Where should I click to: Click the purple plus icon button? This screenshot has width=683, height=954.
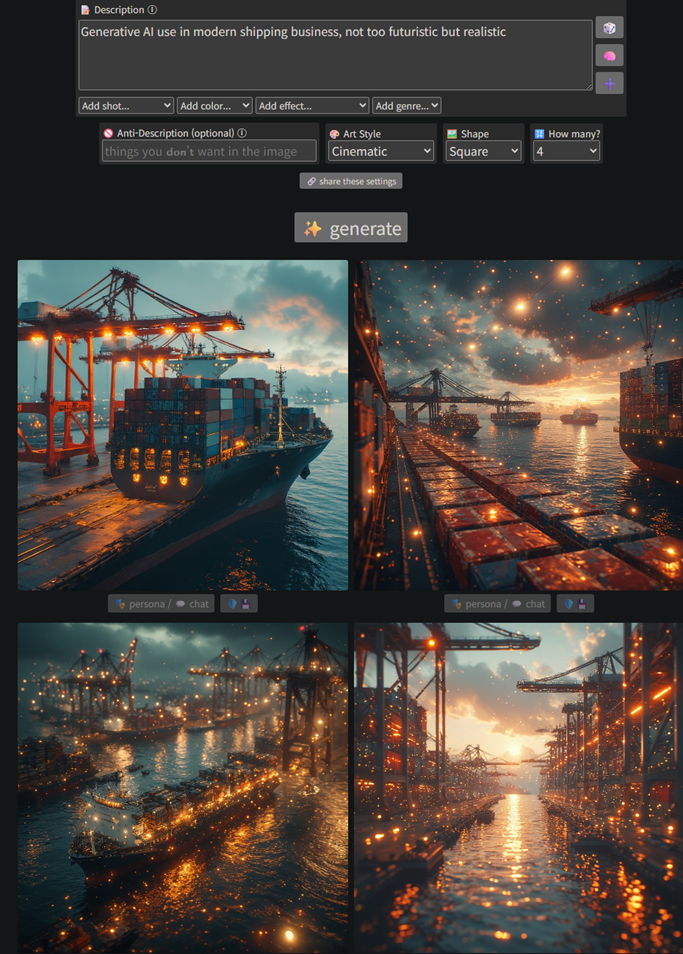609,84
